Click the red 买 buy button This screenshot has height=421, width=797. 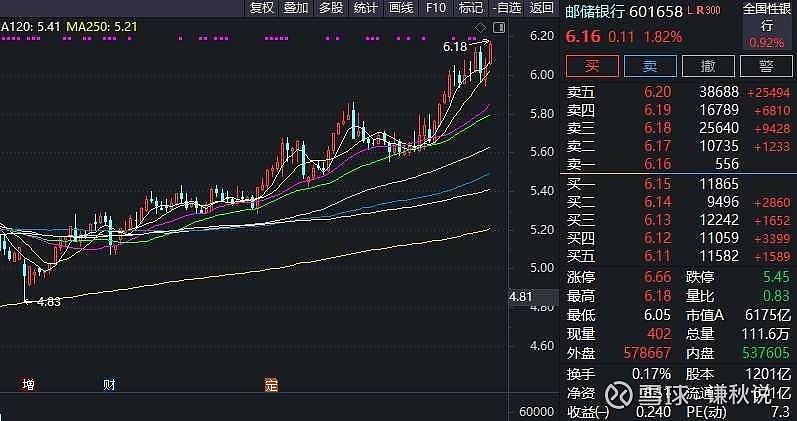point(592,66)
